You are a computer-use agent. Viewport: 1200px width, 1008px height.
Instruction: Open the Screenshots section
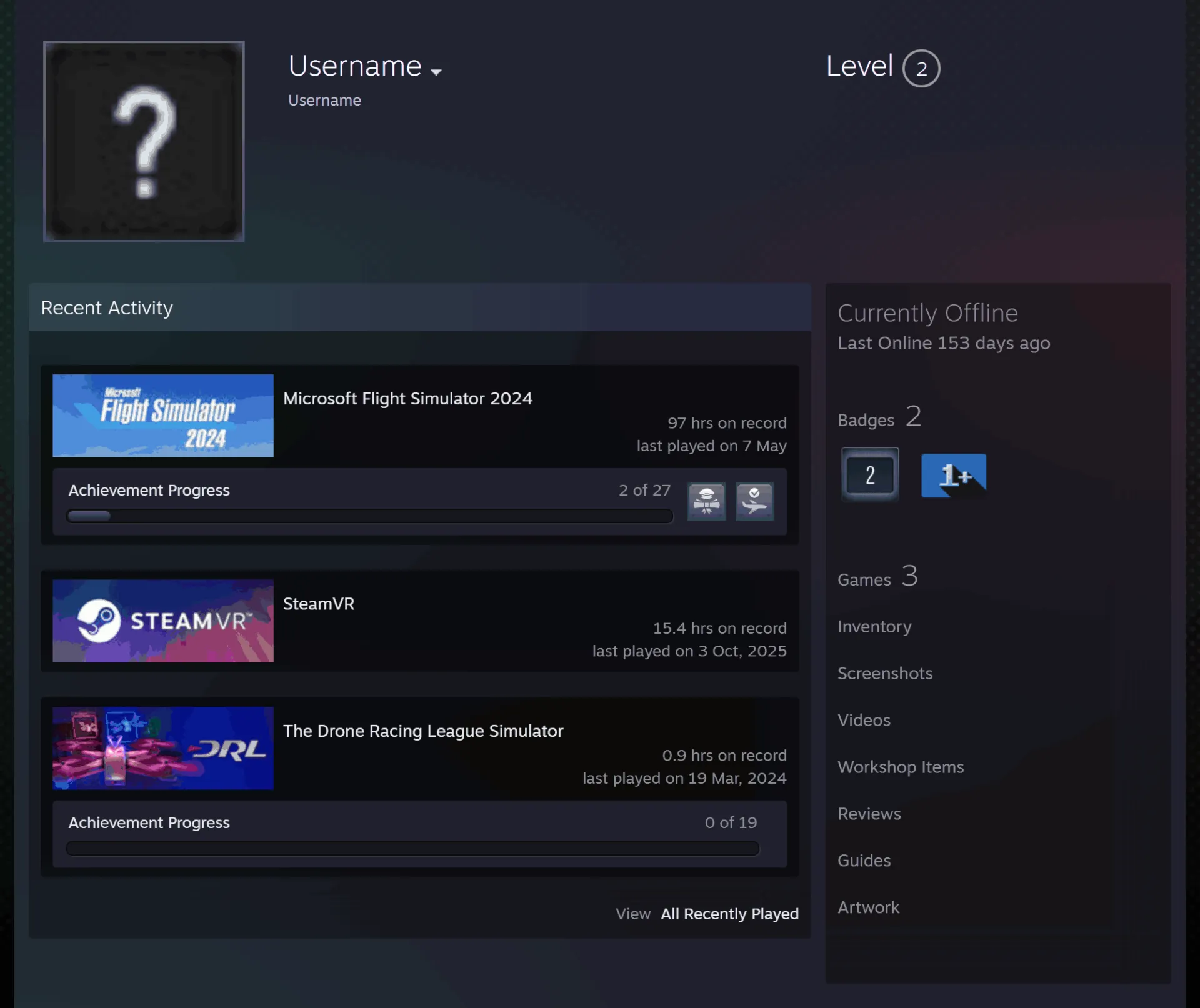tap(885, 673)
